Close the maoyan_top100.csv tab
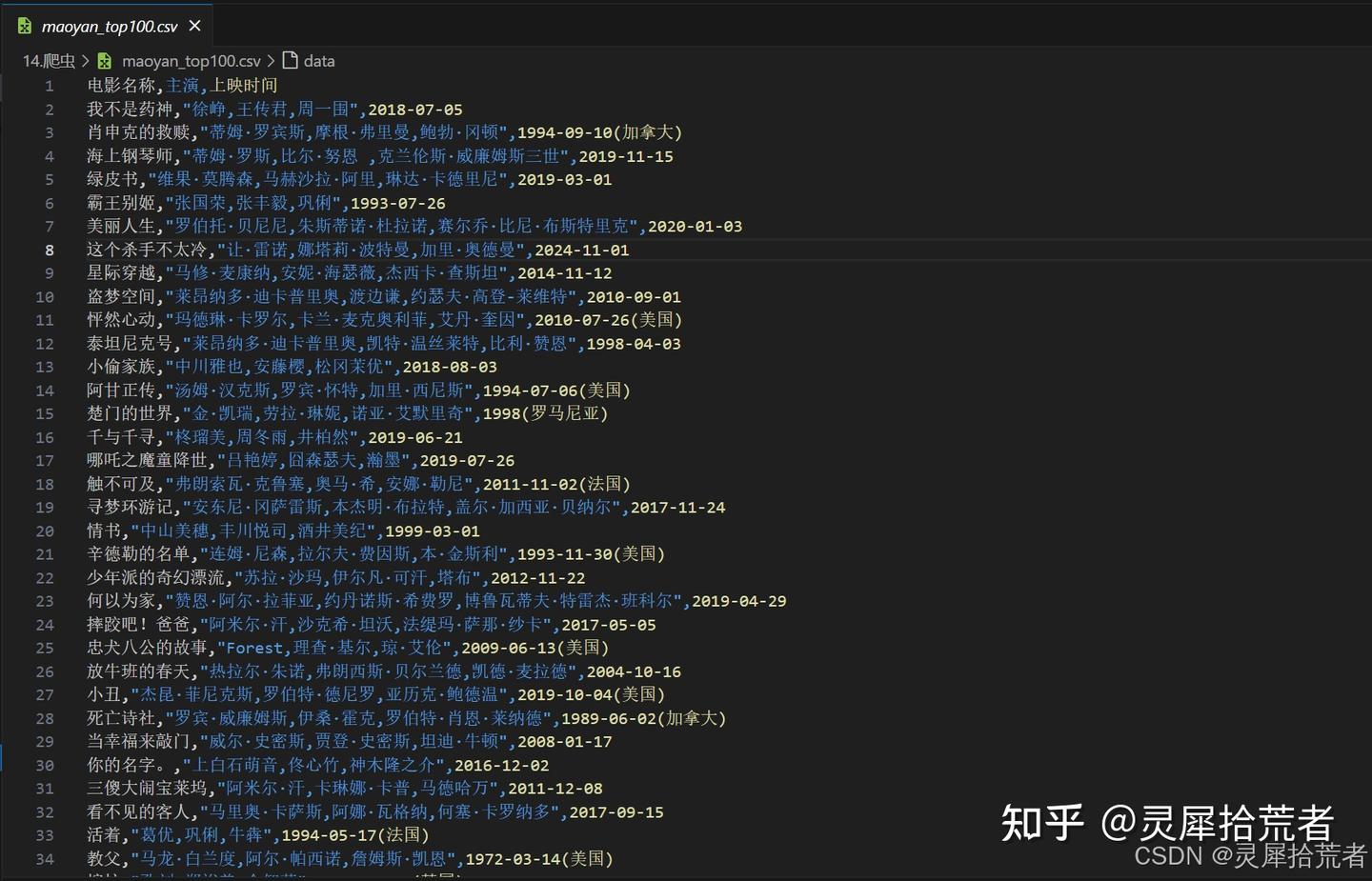This screenshot has width=1372, height=881. click(x=194, y=27)
